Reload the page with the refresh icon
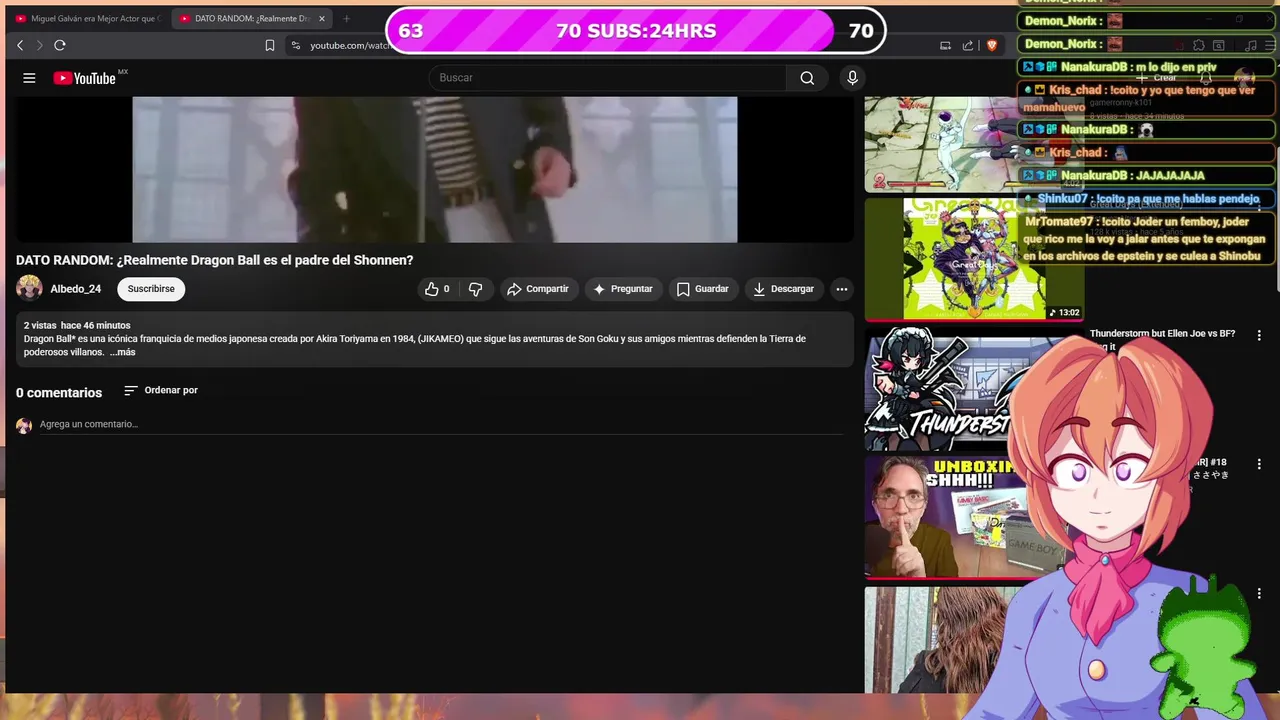The height and width of the screenshot is (720, 1280). (60, 45)
